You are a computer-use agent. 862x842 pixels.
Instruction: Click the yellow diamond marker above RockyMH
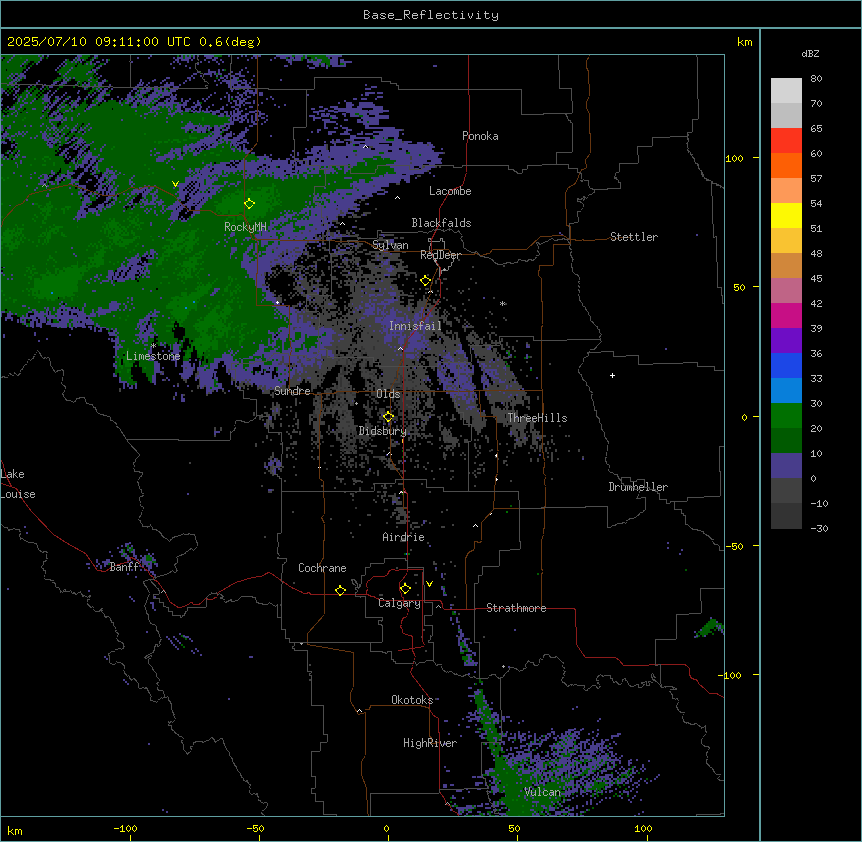click(x=249, y=204)
